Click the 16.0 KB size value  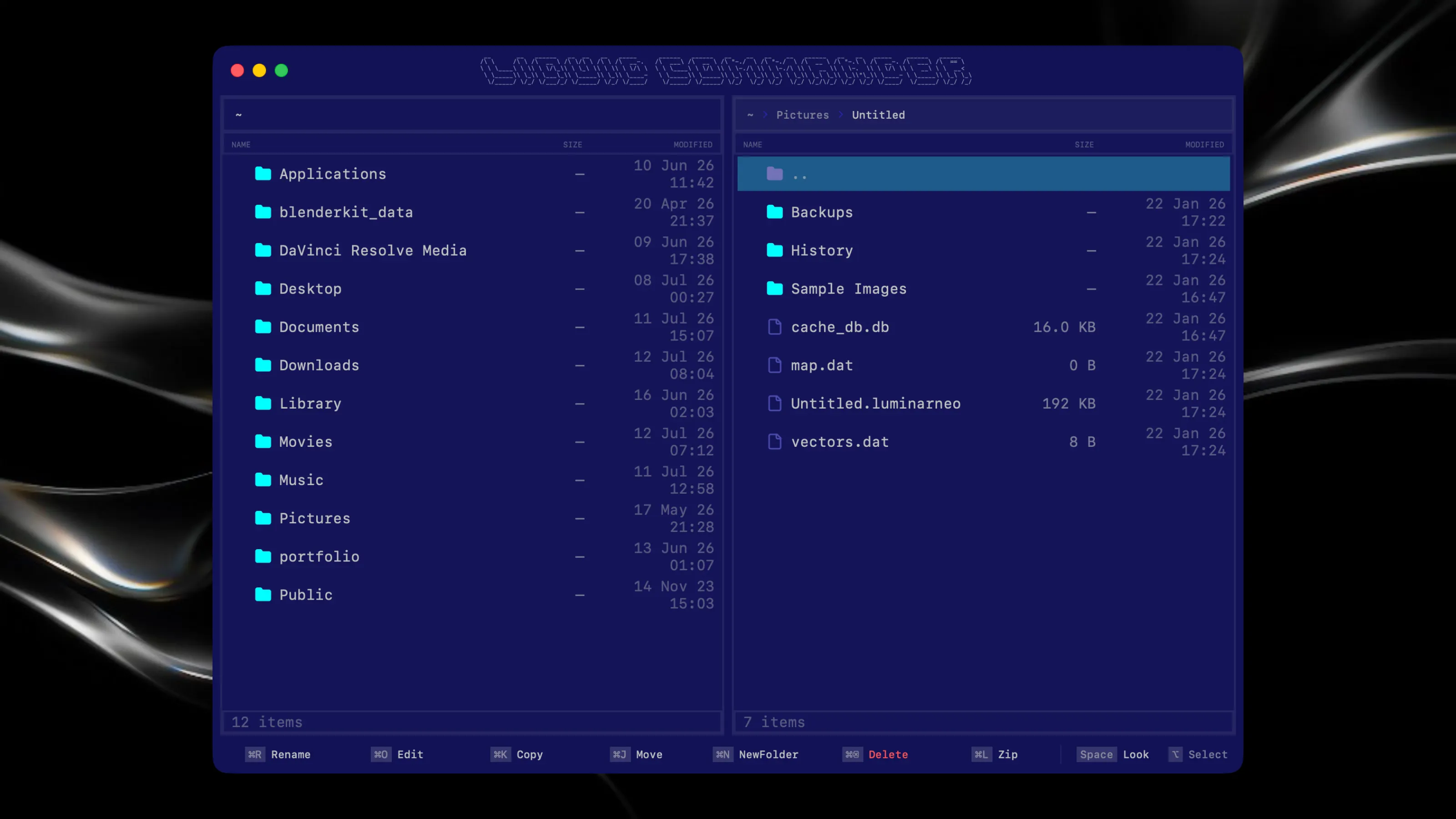point(1064,327)
